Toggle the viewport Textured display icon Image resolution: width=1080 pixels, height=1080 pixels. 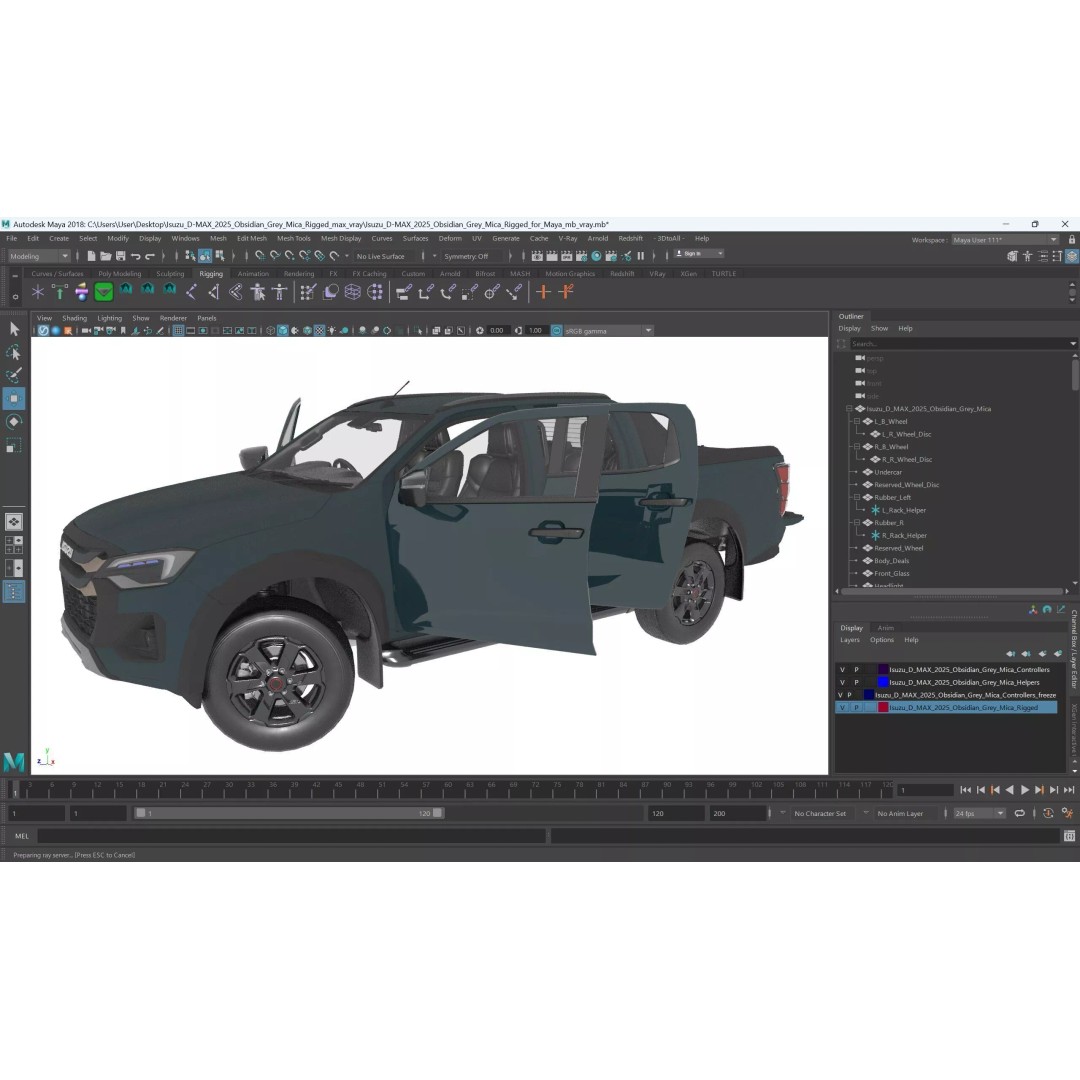click(320, 331)
